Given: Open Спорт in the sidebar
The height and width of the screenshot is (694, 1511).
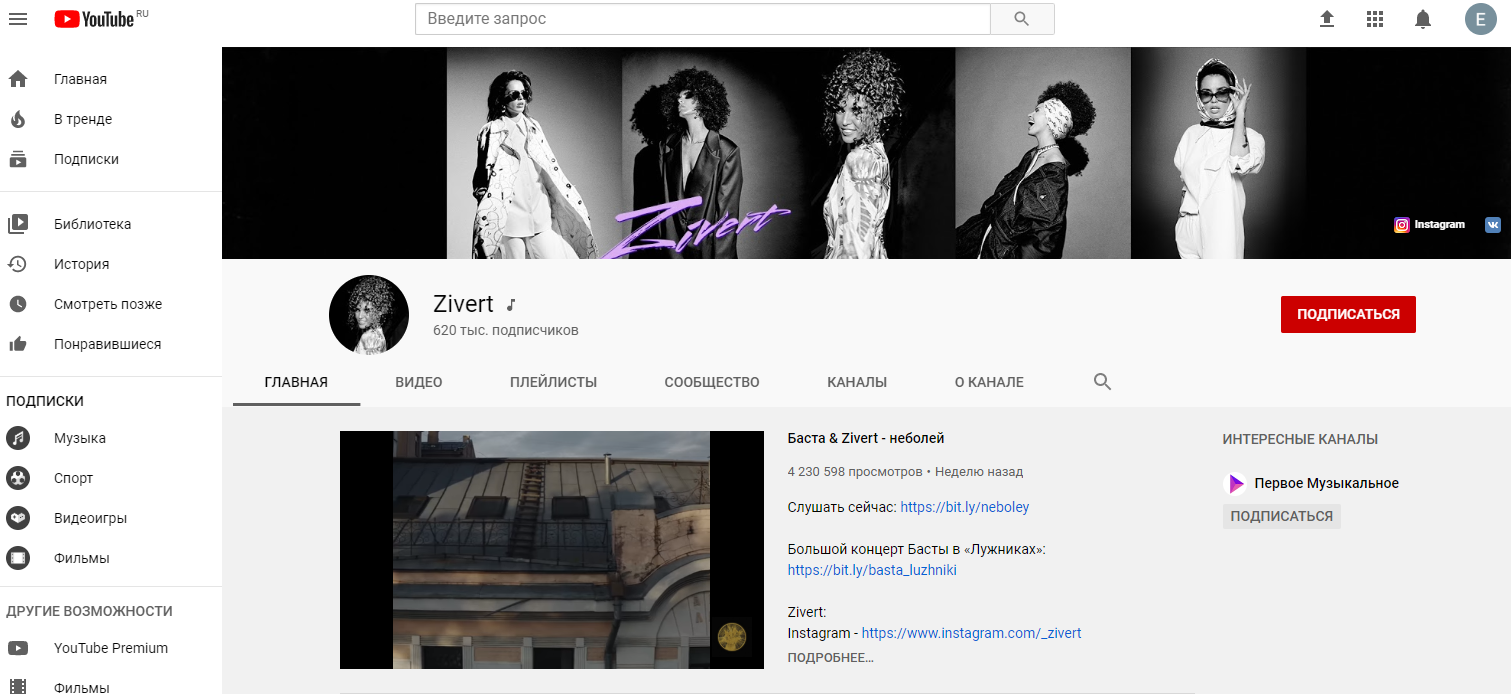Looking at the screenshot, I should point(111,478).
